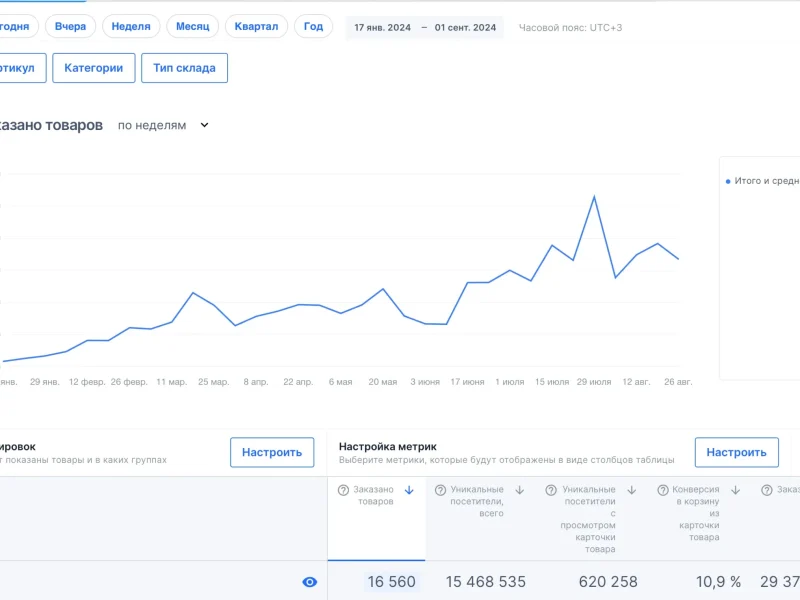Image resolution: width=800 pixels, height=600 pixels.
Task: Sort by Конверсия в корзину arrow
Action: click(x=735, y=490)
